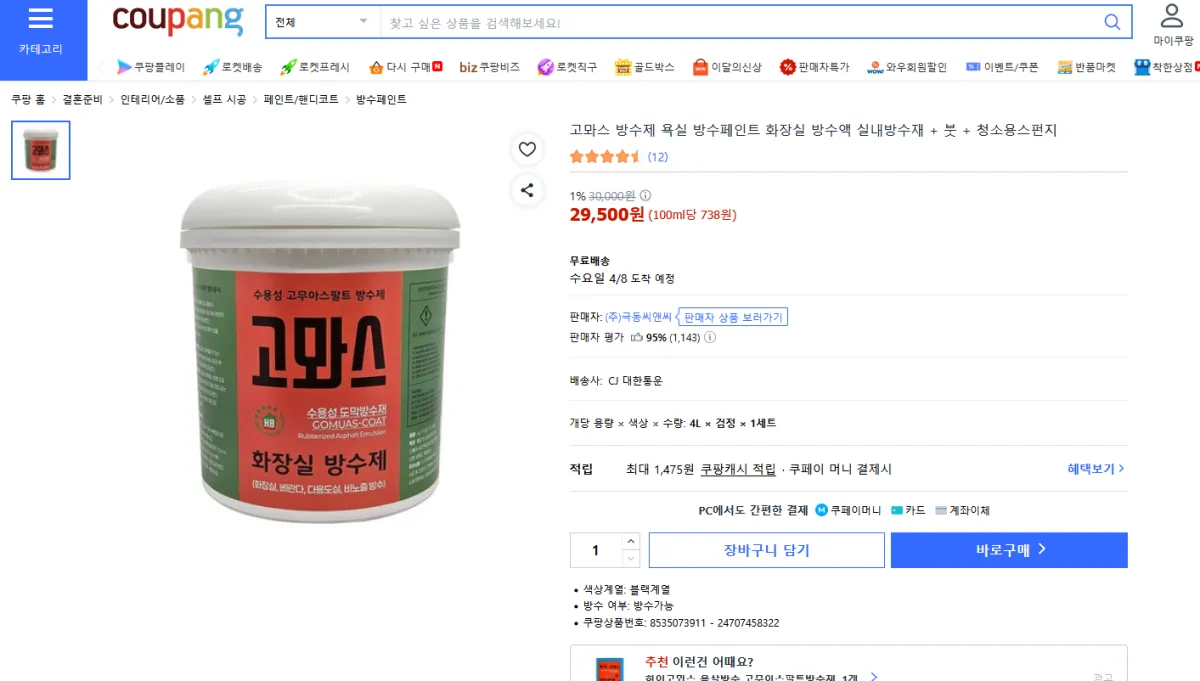Click the product search input field

[x=740, y=22]
